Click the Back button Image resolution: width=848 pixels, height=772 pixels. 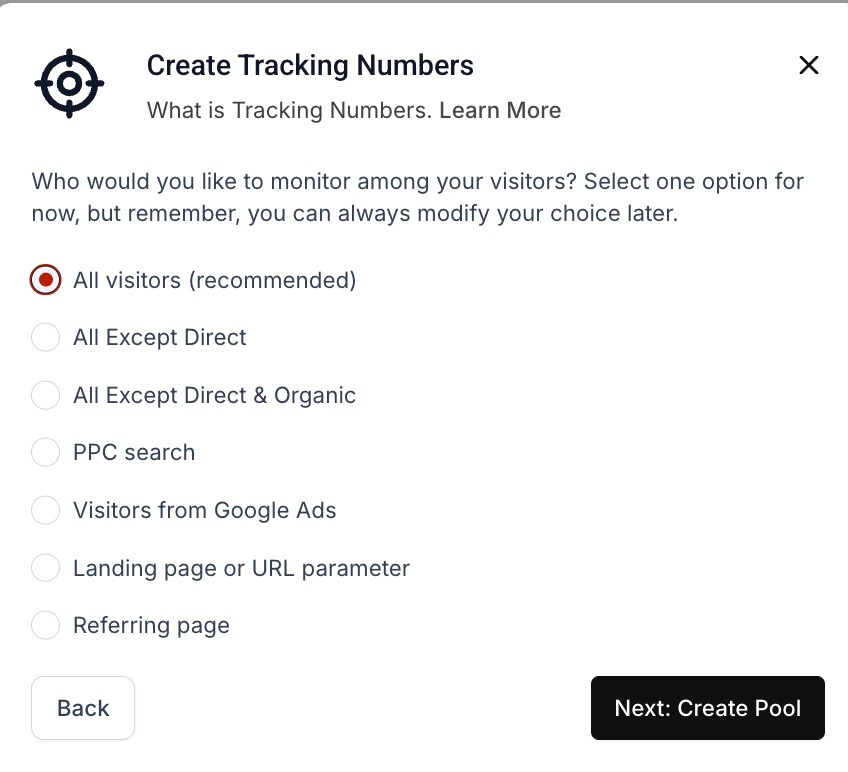83,708
